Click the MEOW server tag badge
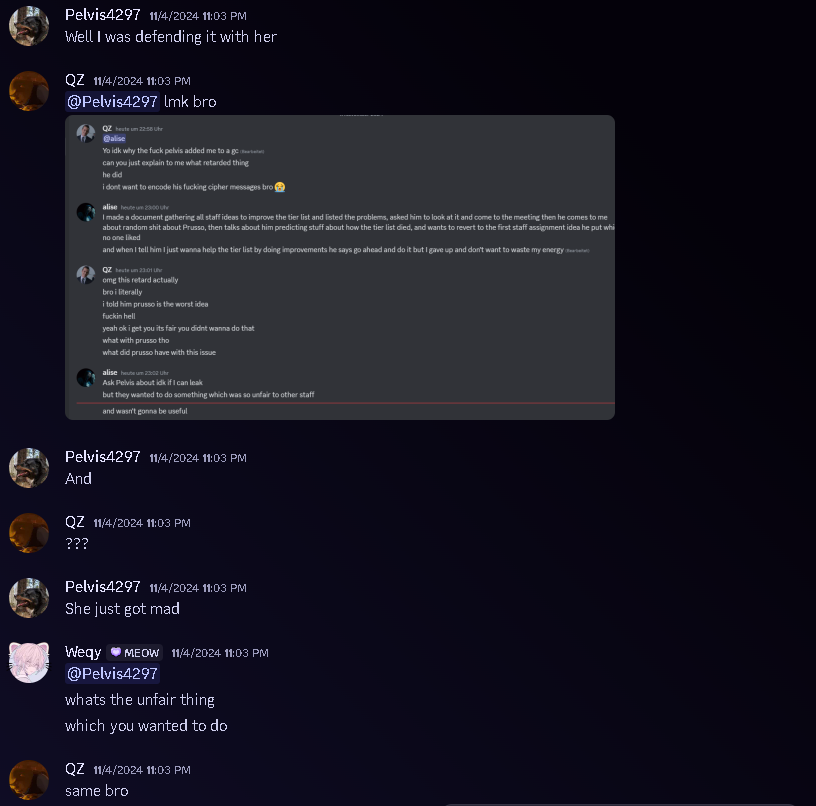The height and width of the screenshot is (806, 816). [x=135, y=653]
